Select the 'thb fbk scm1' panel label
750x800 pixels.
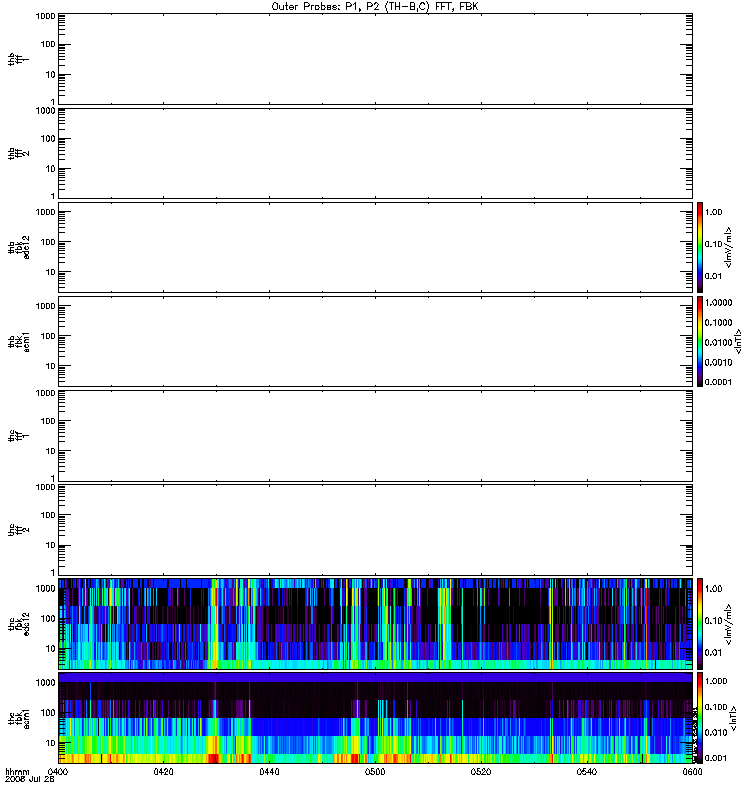tap(18, 341)
